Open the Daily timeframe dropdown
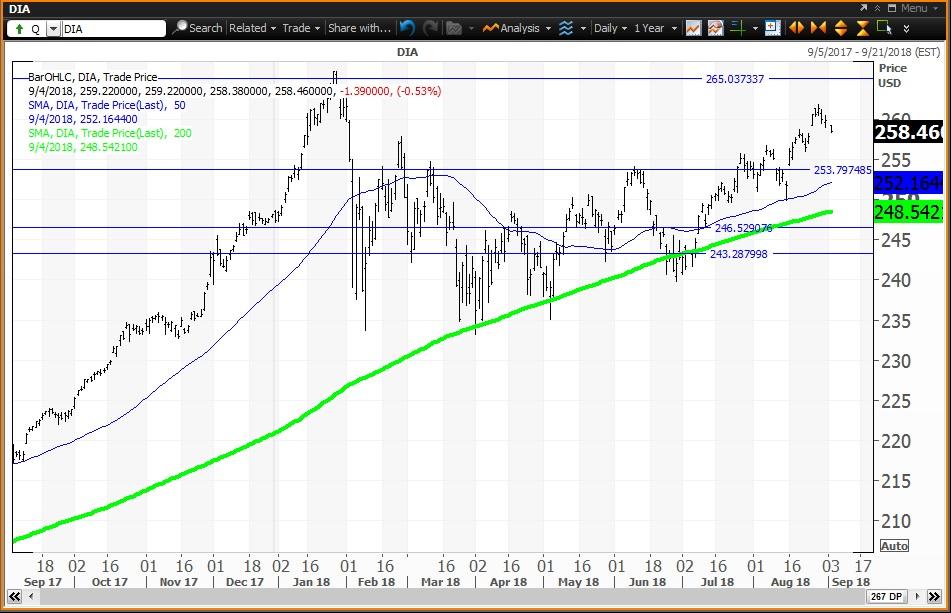The height and width of the screenshot is (613, 951). coord(608,28)
